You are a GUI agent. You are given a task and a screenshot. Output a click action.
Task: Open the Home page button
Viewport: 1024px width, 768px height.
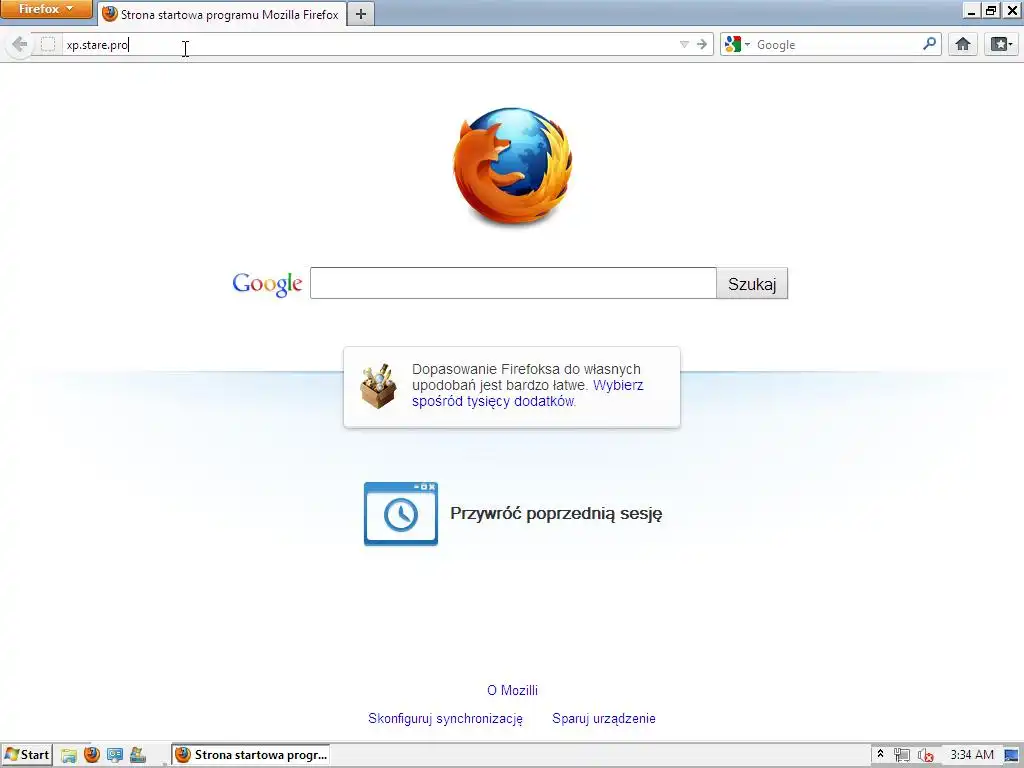963,44
